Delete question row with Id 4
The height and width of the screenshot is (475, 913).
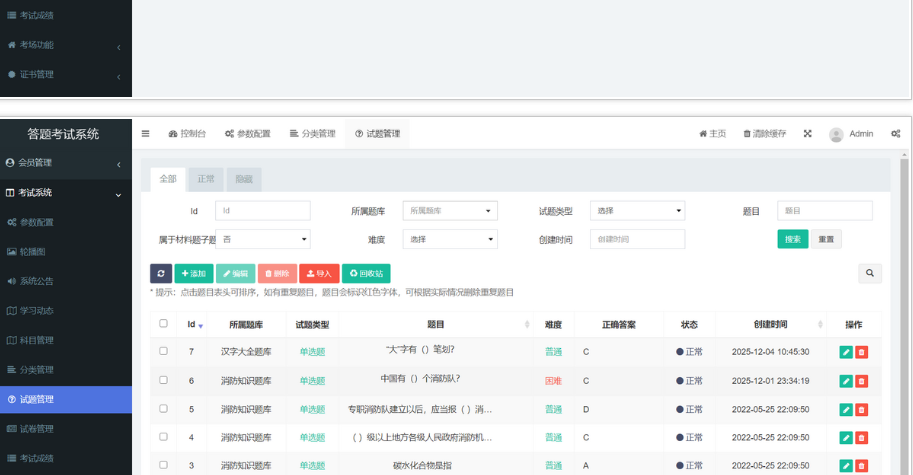pyautogui.click(x=862, y=437)
